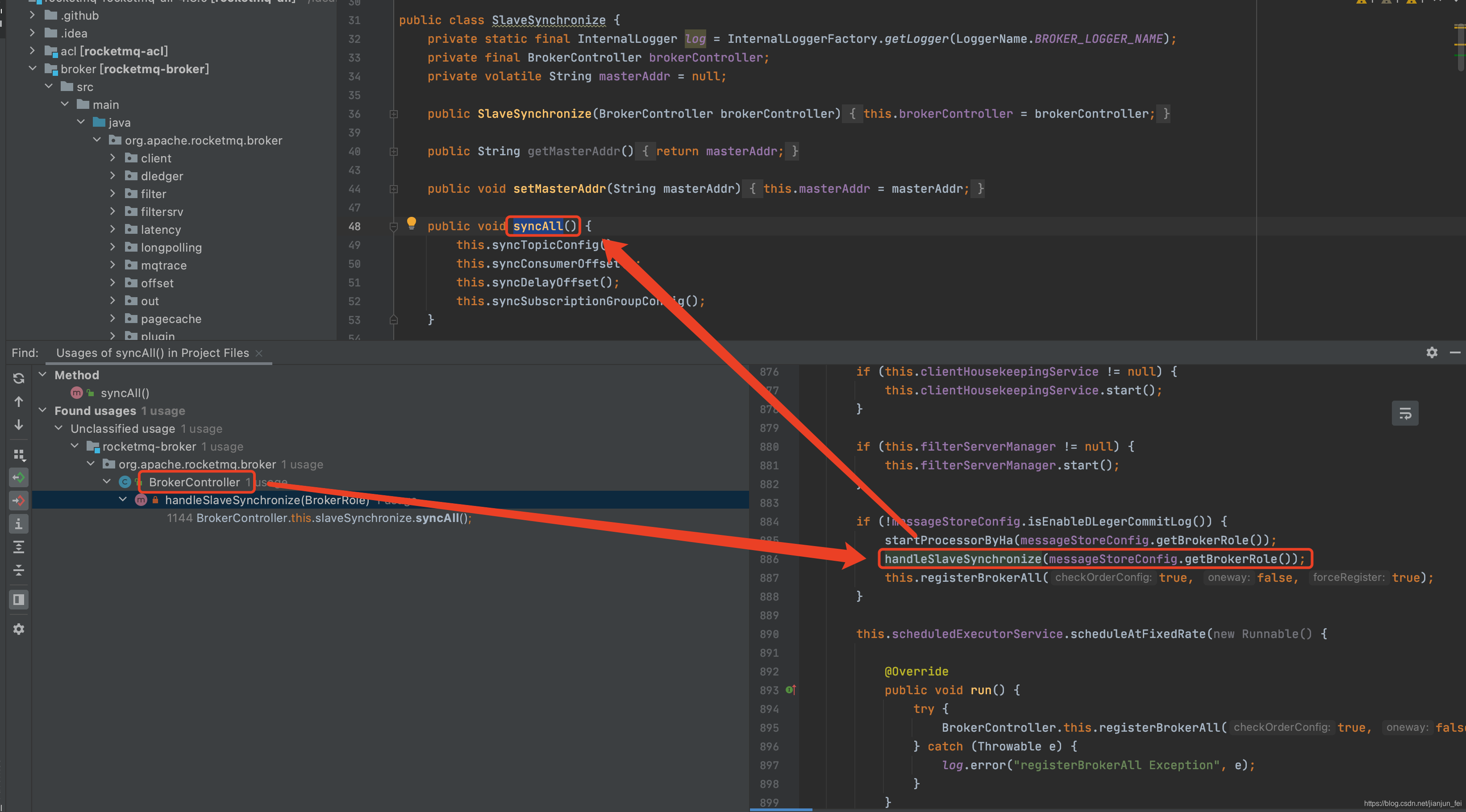Open usage line 1144 syncAll() result
The image size is (1466, 812).
tap(319, 518)
